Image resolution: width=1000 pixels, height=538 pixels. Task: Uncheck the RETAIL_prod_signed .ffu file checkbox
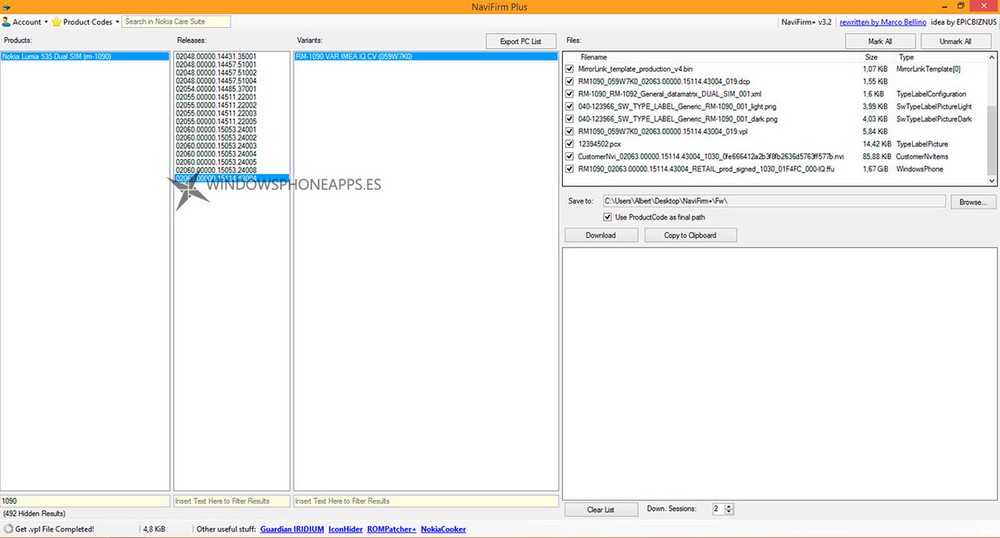pyautogui.click(x=570, y=169)
